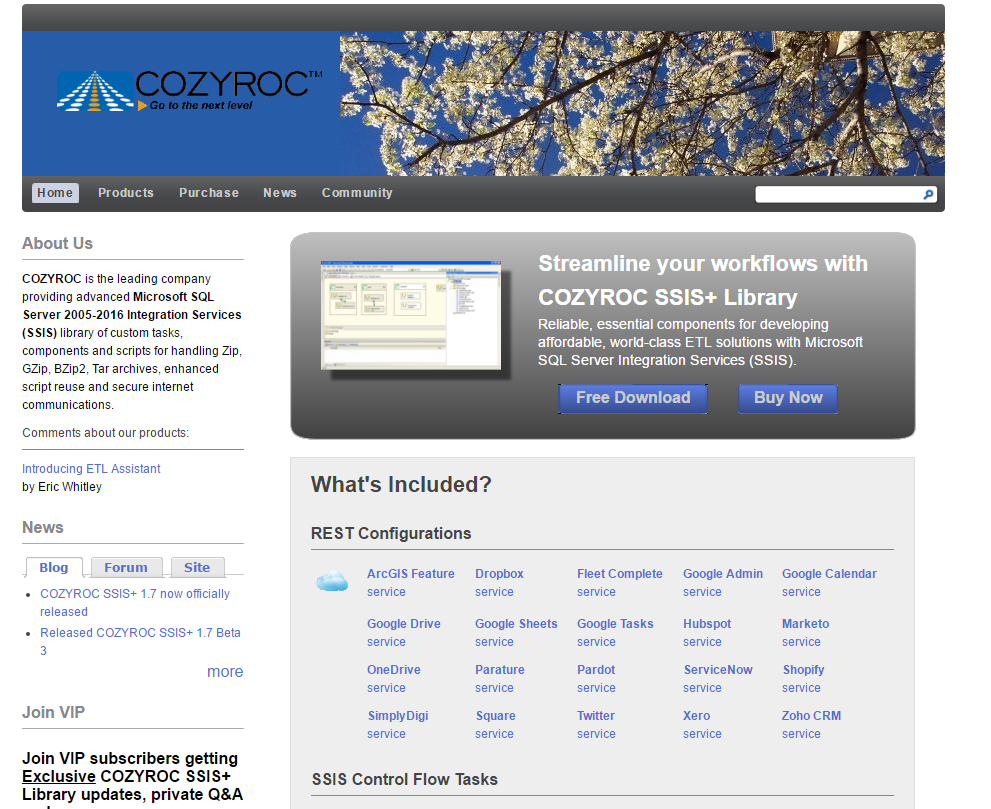The width and height of the screenshot is (991, 809).
Task: Open the Parature service link
Action: coord(500,679)
